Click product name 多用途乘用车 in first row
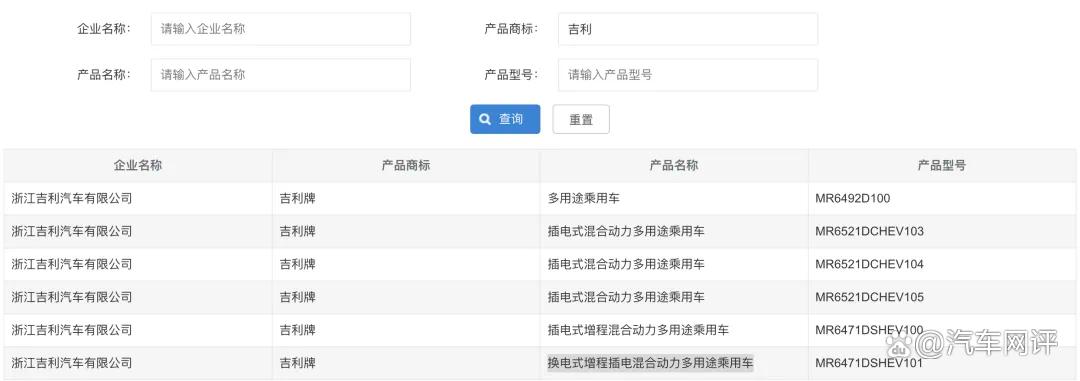The image size is (1080, 381). coord(583,198)
